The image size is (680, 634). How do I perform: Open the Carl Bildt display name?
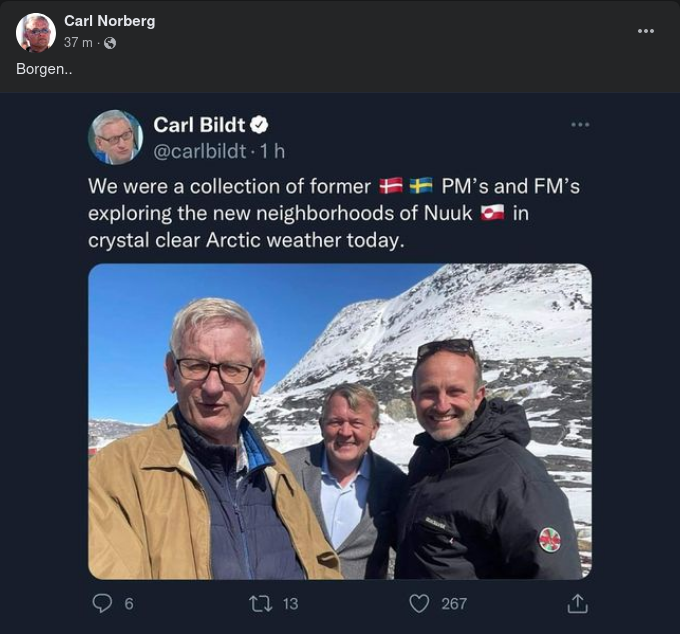pos(198,125)
